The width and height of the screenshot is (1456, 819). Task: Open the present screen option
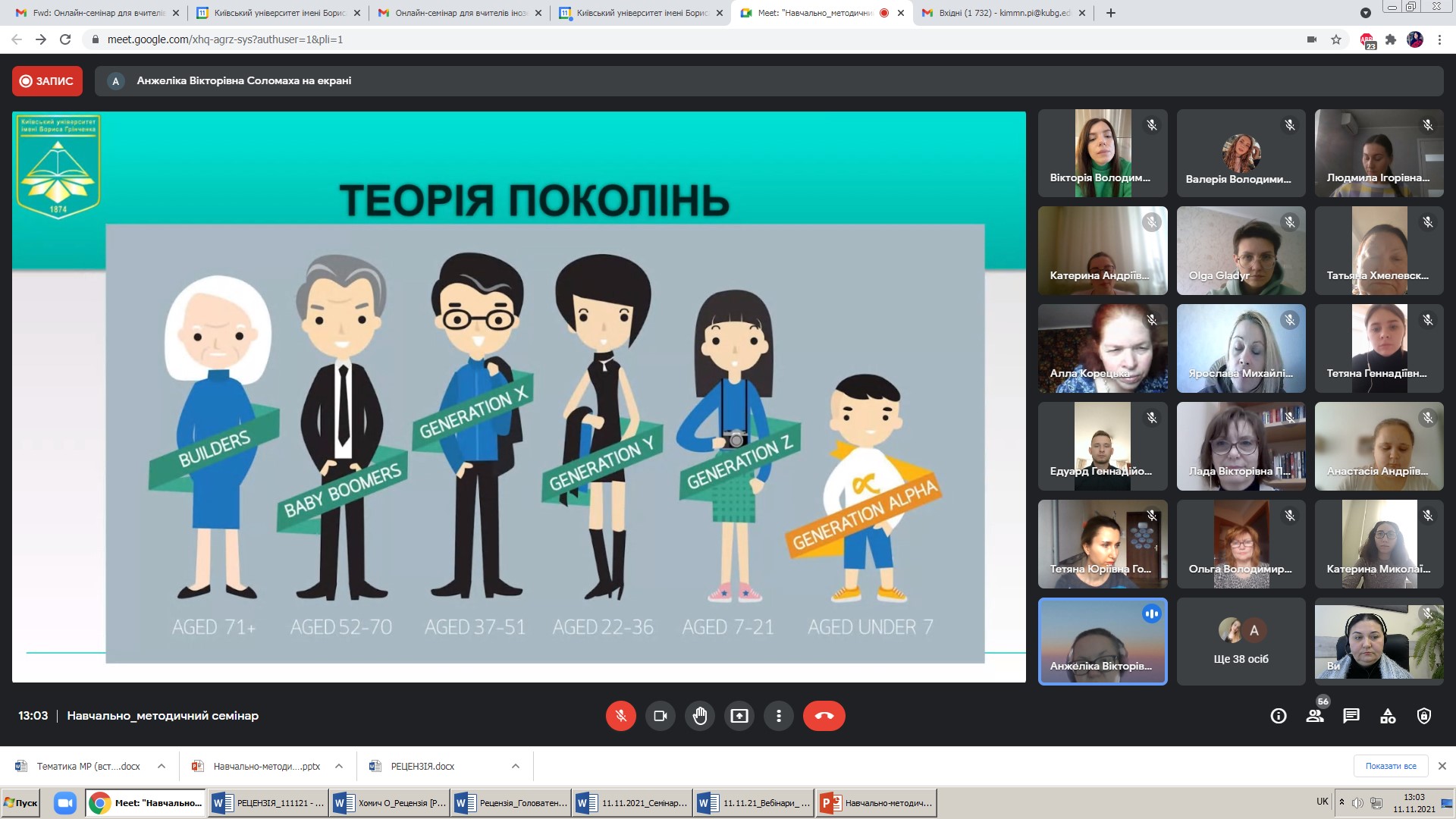(739, 716)
